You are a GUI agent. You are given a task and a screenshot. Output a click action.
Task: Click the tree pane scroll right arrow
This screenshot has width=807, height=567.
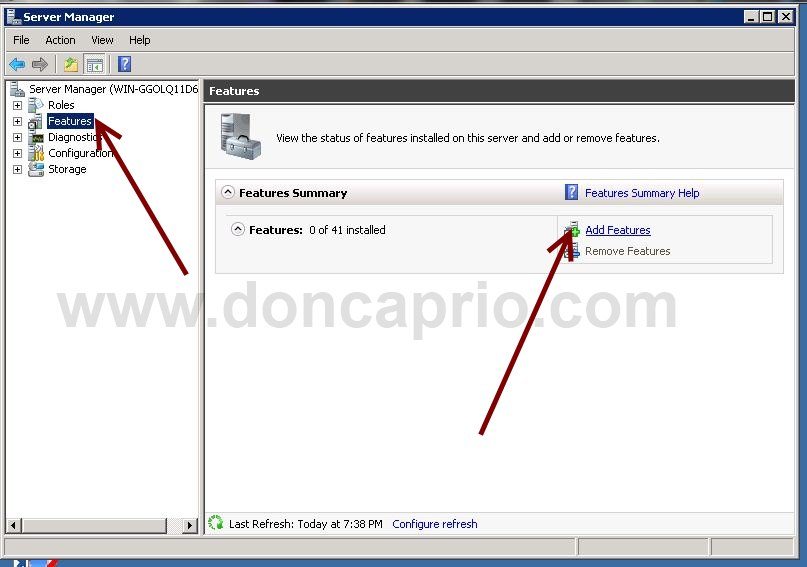[x=190, y=525]
